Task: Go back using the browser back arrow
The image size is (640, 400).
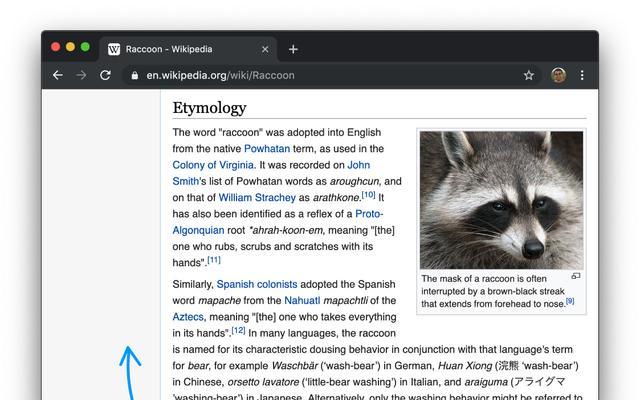Action: (58, 75)
